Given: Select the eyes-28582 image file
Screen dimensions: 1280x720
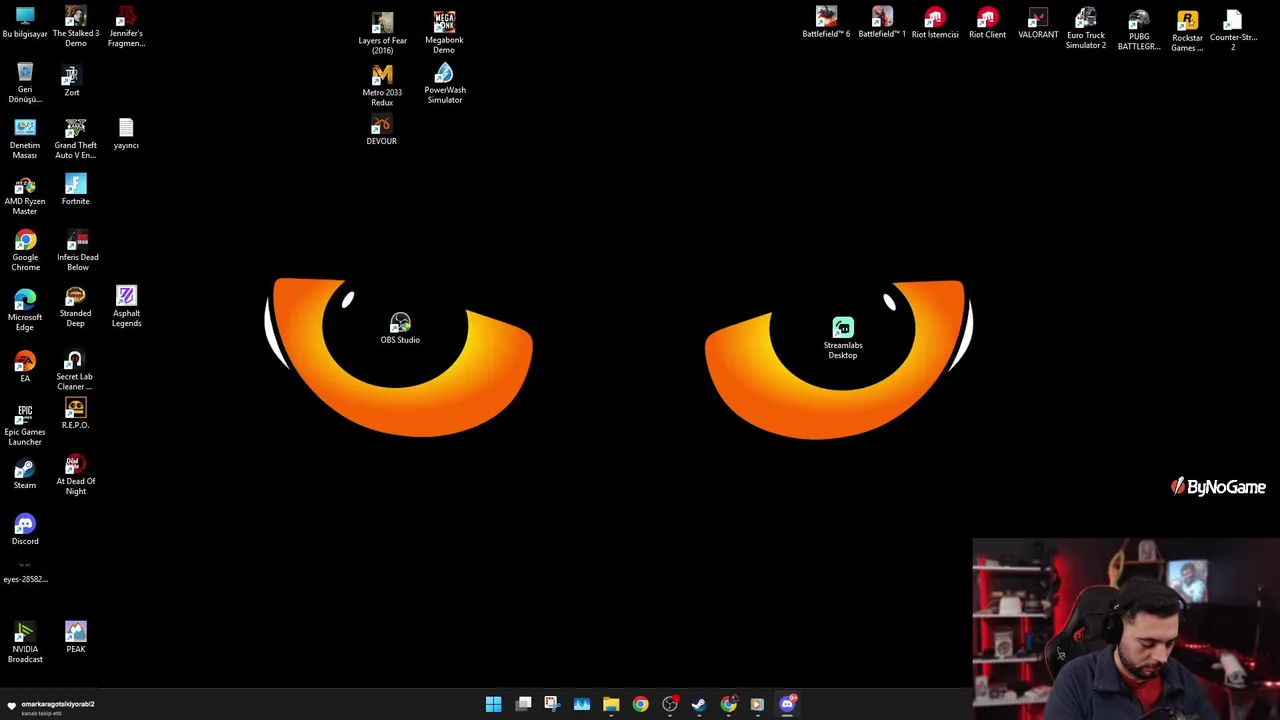Looking at the screenshot, I should click(x=25, y=573).
